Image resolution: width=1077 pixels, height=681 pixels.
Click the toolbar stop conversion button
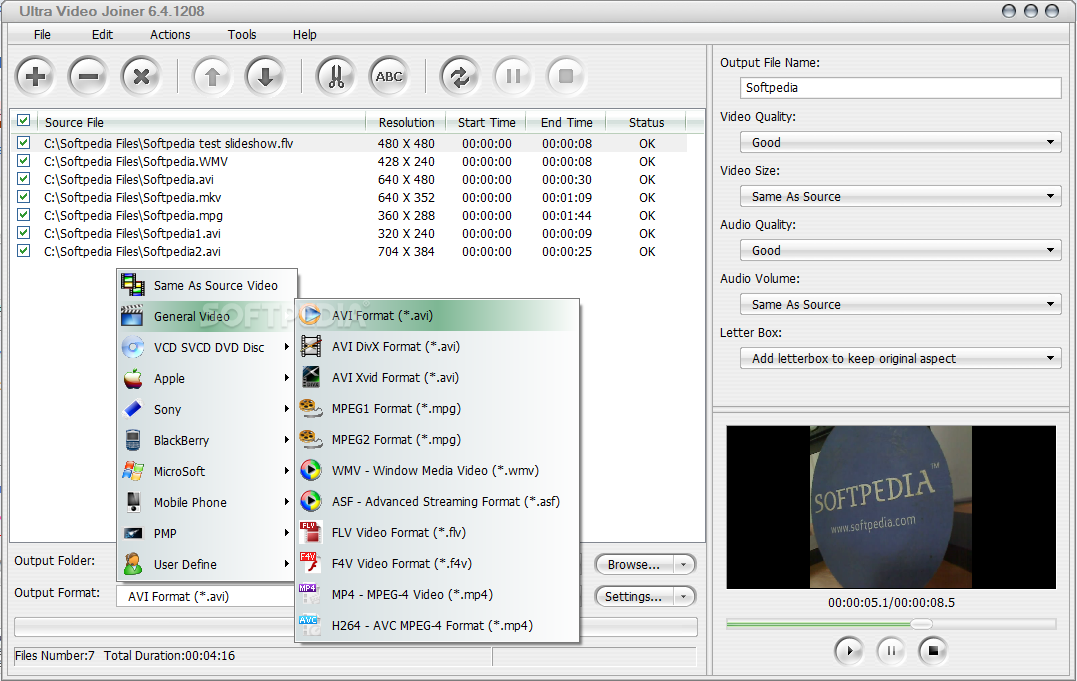click(x=566, y=76)
